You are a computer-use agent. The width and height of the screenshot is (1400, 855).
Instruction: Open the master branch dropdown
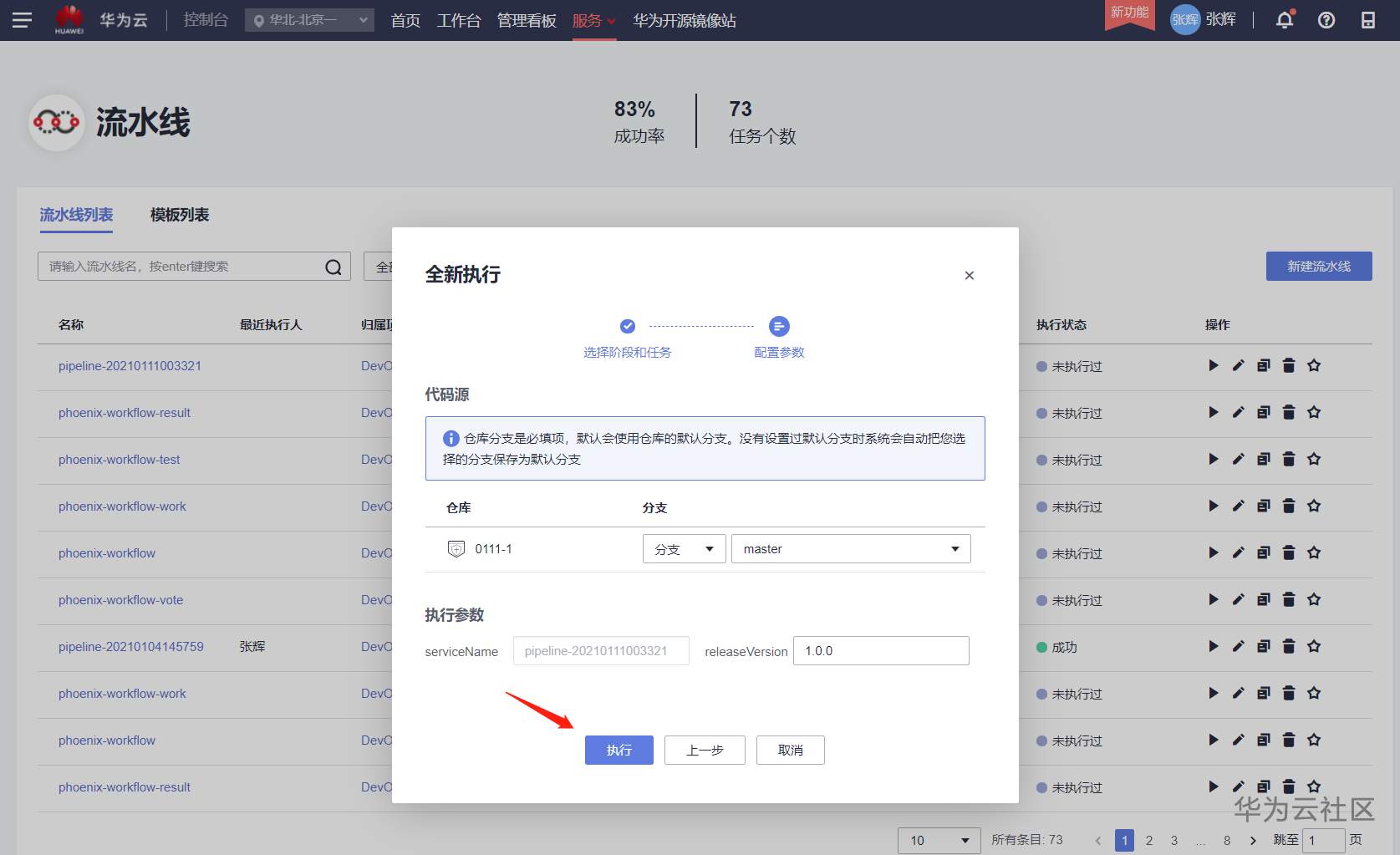(x=851, y=549)
